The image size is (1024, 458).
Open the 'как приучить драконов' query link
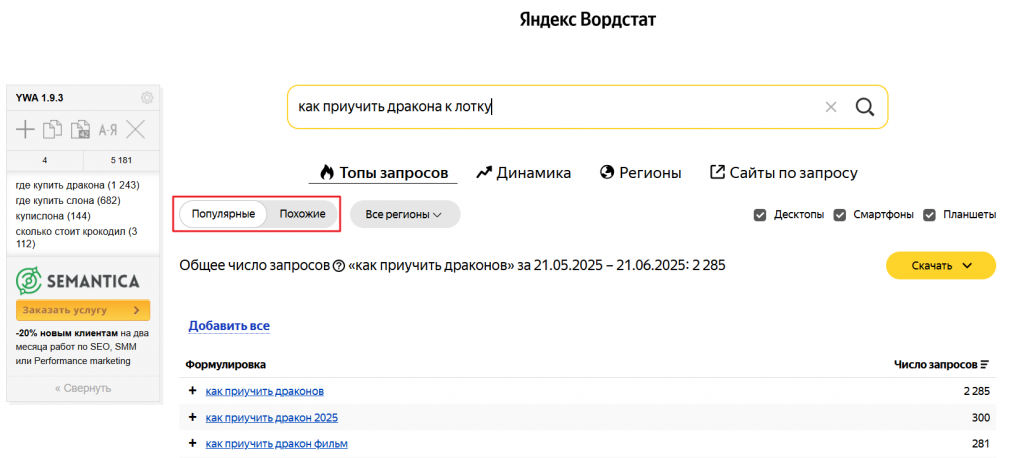pyautogui.click(x=264, y=391)
